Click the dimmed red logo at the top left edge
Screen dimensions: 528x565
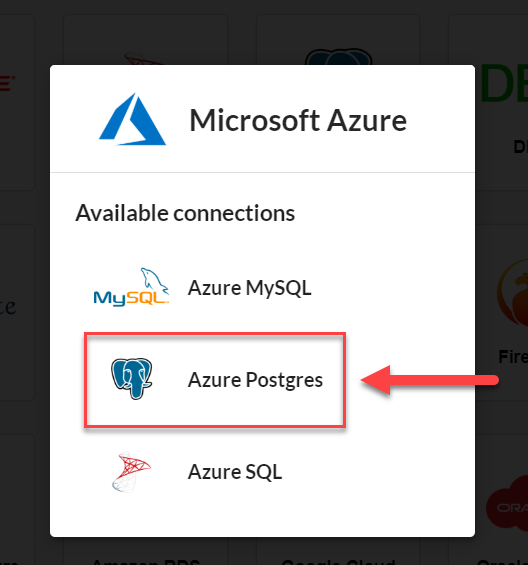[x=7, y=83]
